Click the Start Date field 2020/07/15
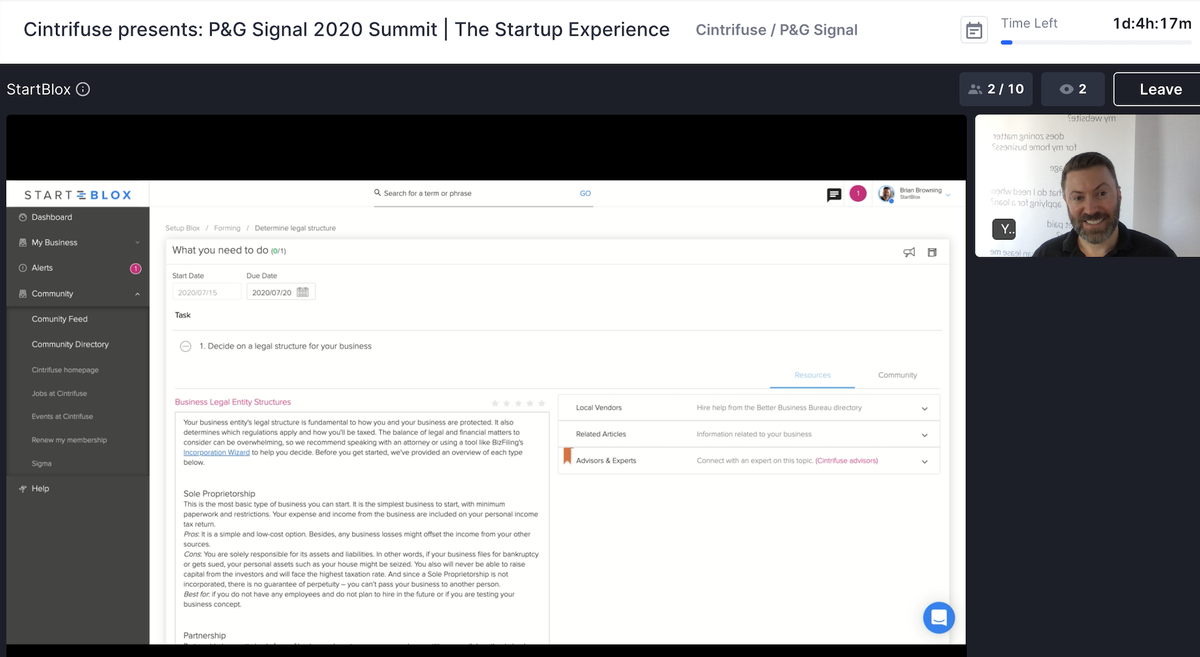This screenshot has height=657, width=1200. [207, 292]
